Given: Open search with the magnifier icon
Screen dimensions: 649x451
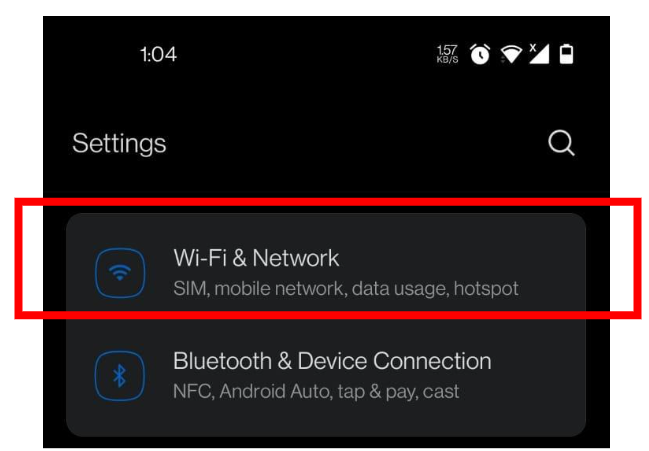Looking at the screenshot, I should [561, 143].
